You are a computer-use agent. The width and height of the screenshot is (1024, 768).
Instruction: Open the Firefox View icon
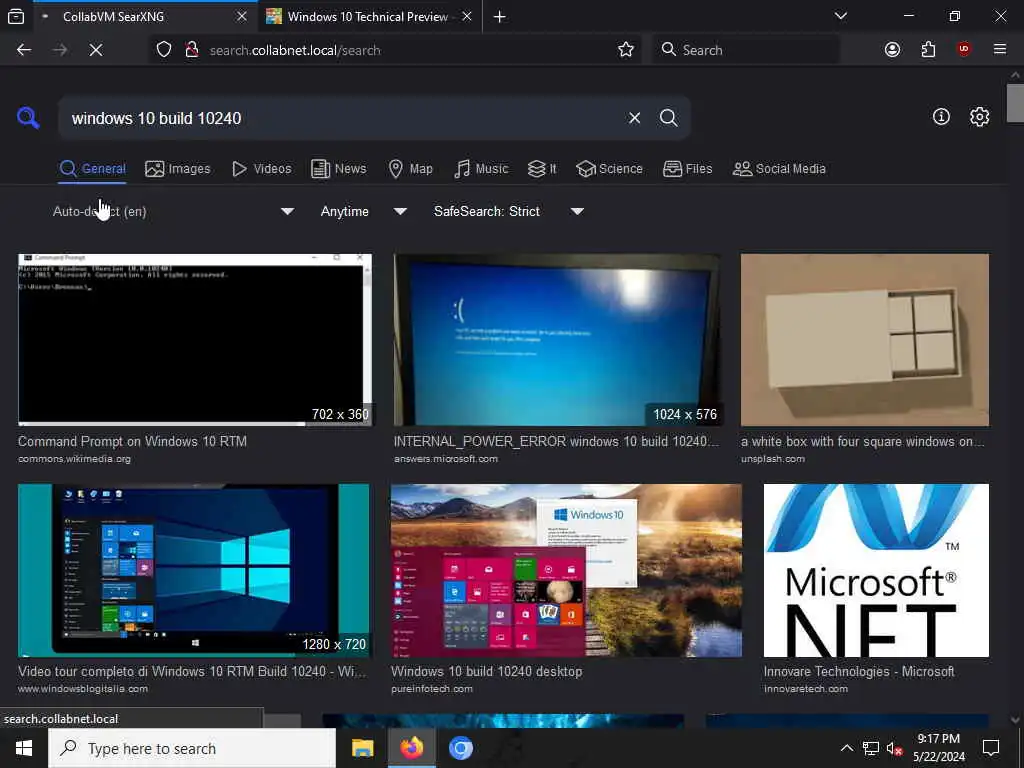click(x=16, y=16)
